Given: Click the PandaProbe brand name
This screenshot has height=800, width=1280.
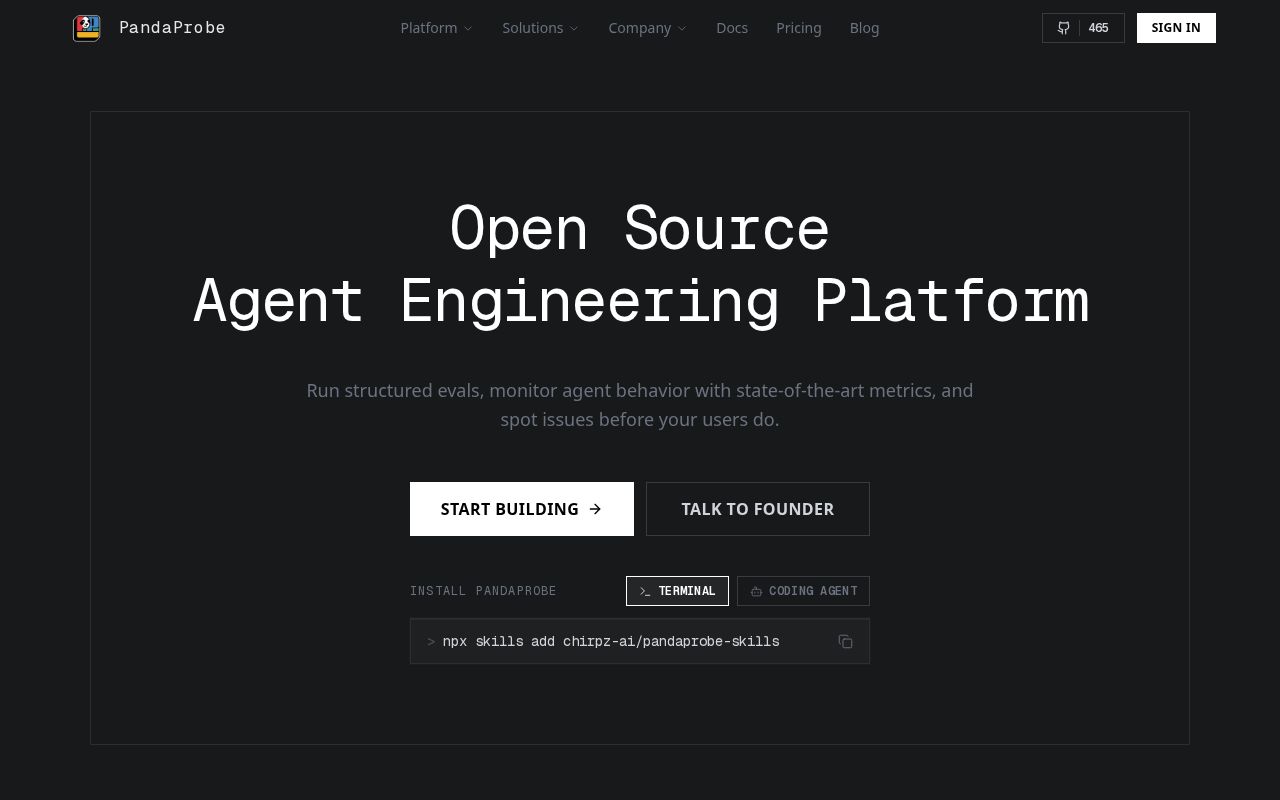Looking at the screenshot, I should pos(172,28).
